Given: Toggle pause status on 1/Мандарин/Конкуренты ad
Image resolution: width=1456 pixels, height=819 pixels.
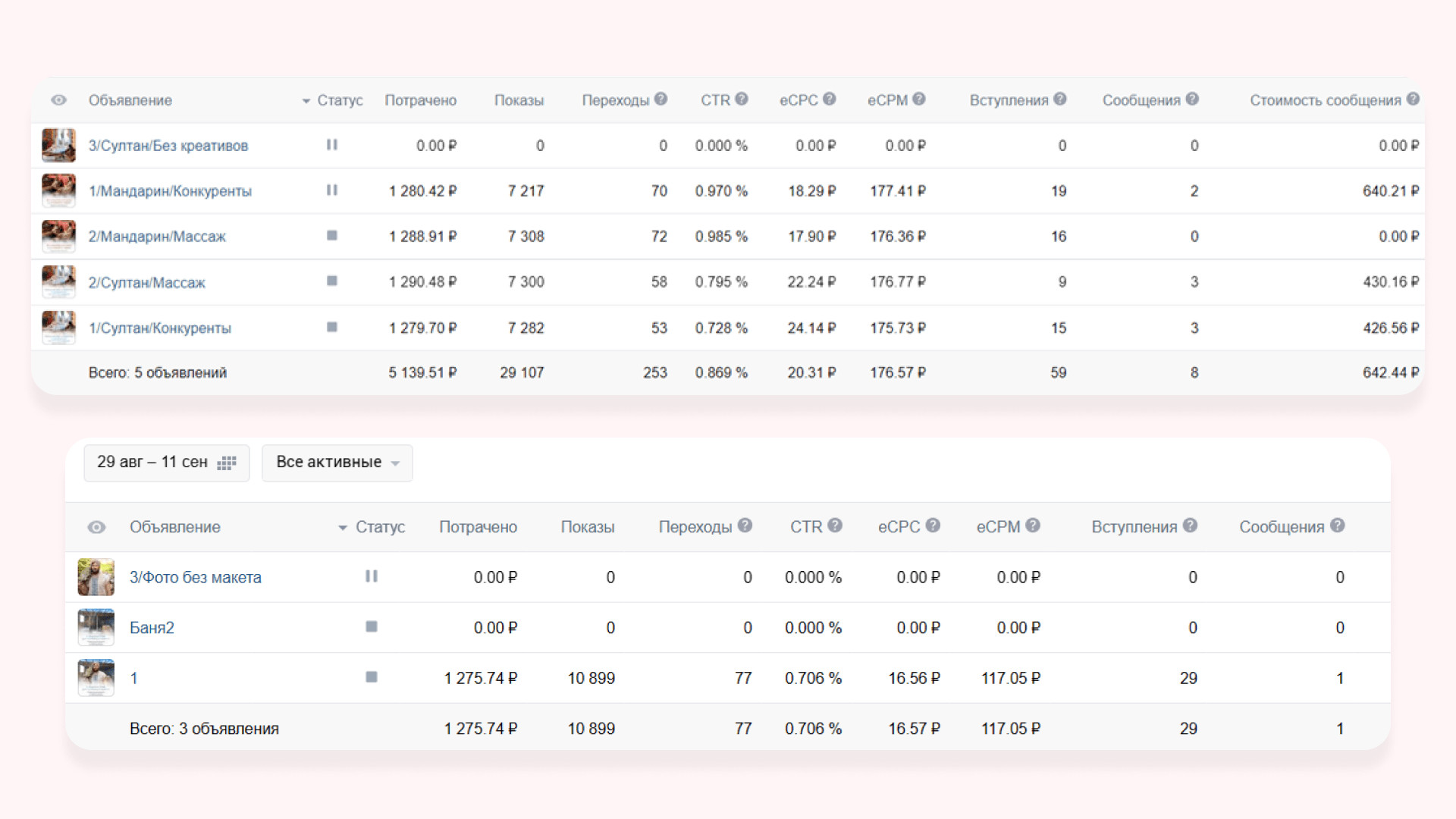Looking at the screenshot, I should point(331,190).
